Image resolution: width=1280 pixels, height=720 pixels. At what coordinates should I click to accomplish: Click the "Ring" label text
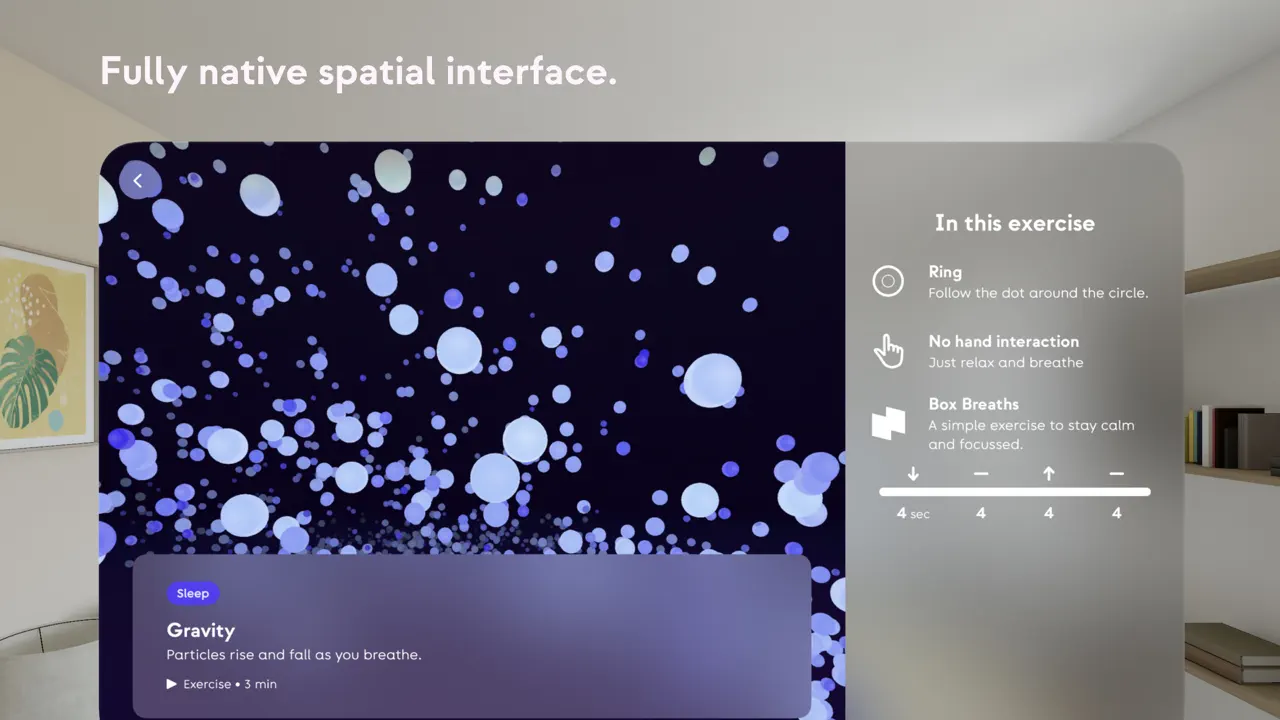click(945, 272)
